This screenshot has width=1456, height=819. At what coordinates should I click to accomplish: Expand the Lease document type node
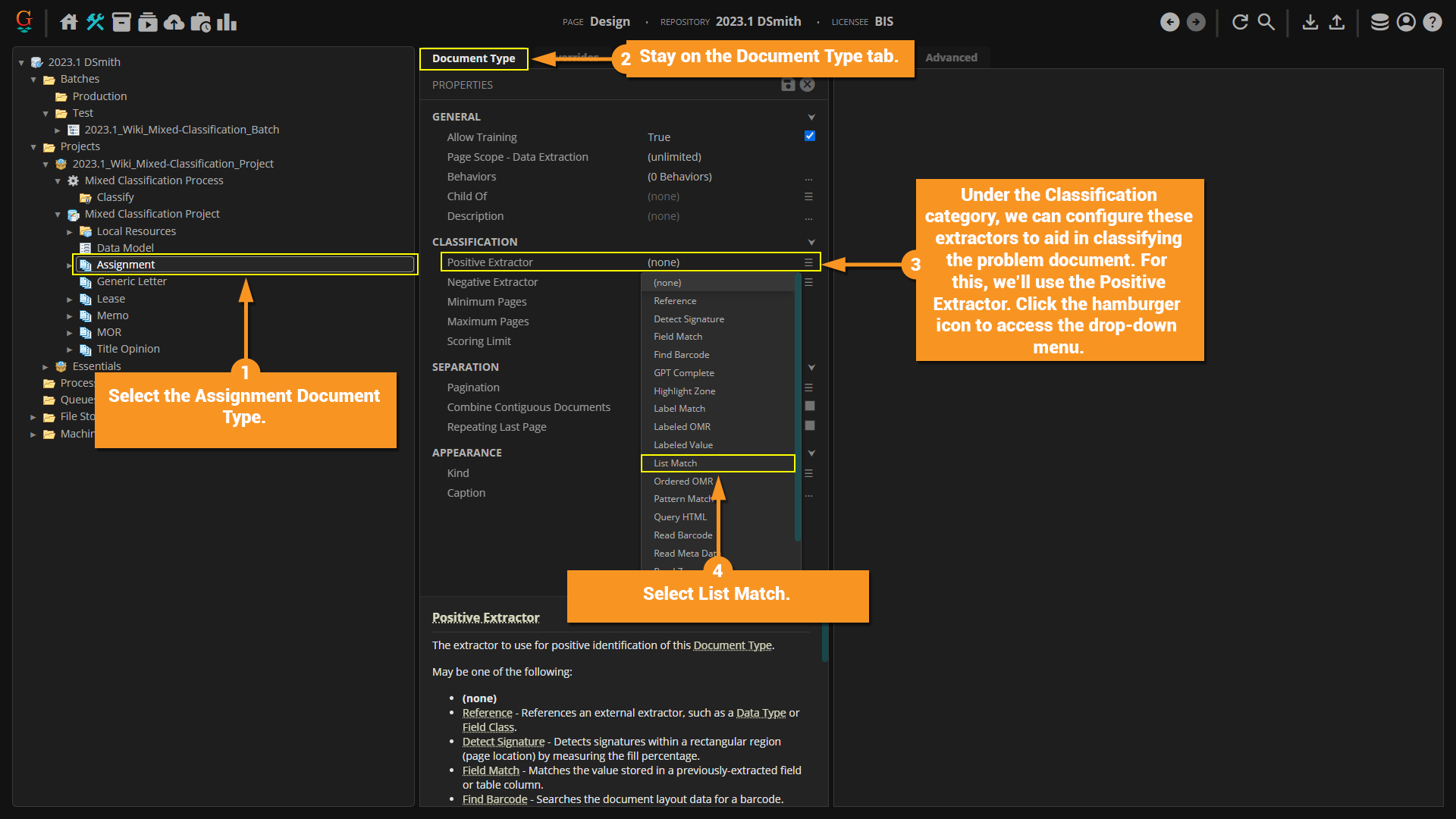(70, 300)
